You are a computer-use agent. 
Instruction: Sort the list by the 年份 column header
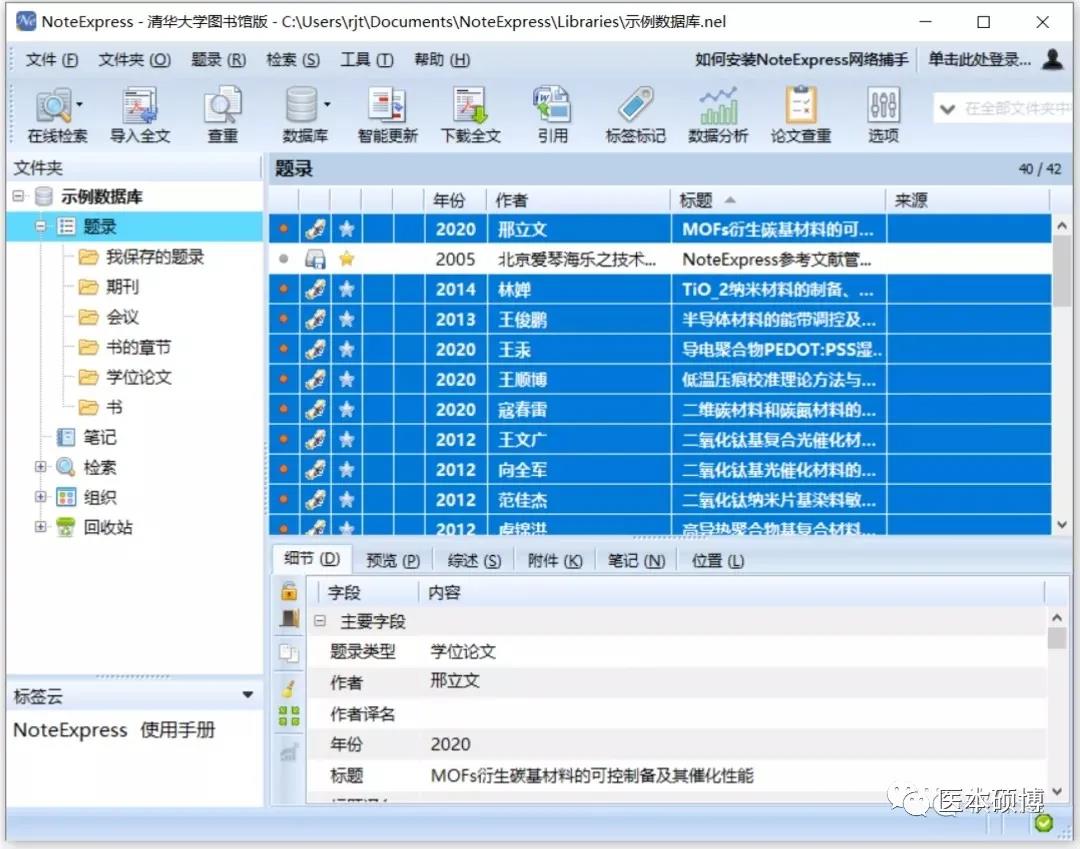(454, 200)
